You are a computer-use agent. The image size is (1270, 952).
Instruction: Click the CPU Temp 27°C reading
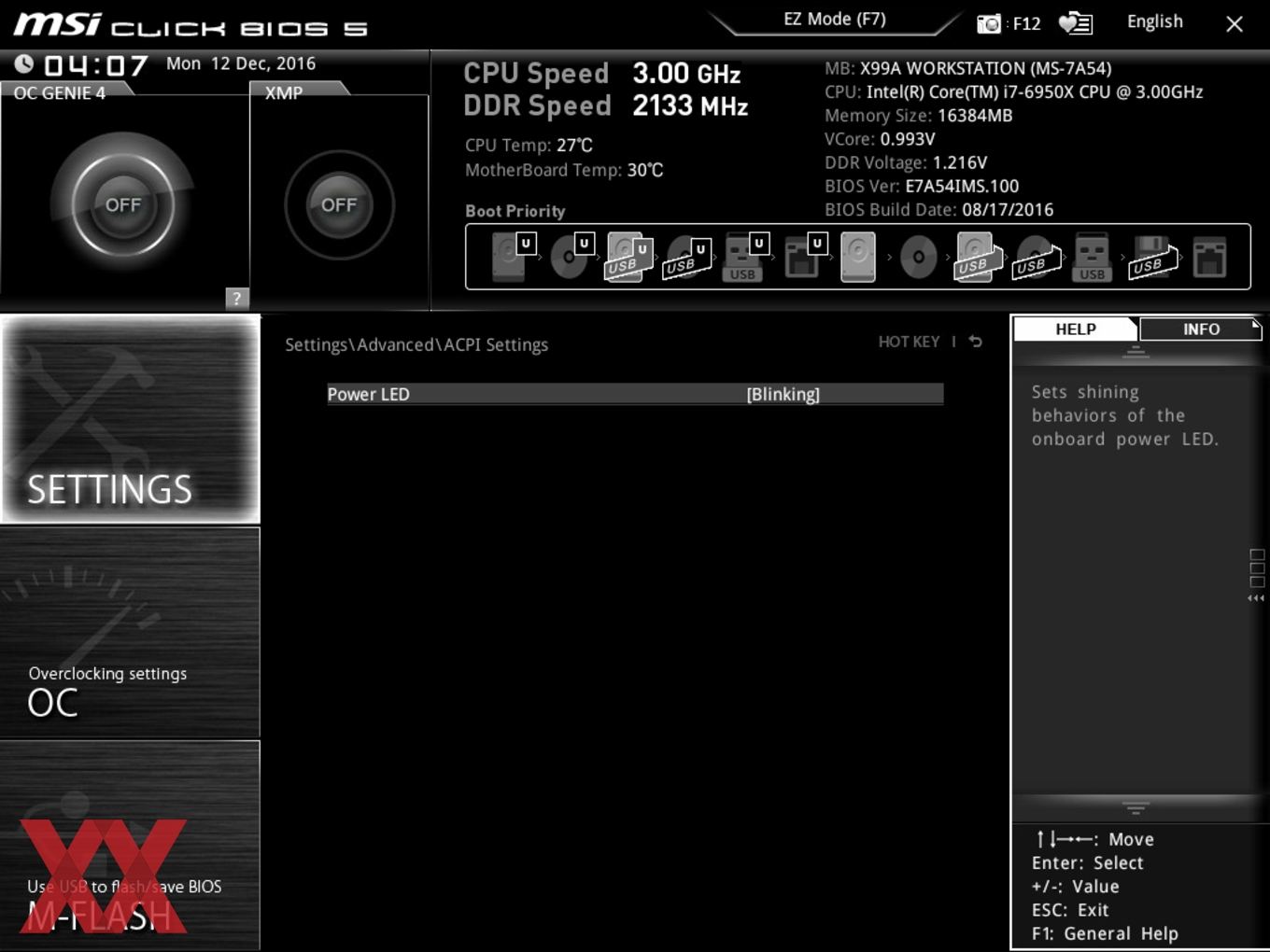(x=529, y=146)
